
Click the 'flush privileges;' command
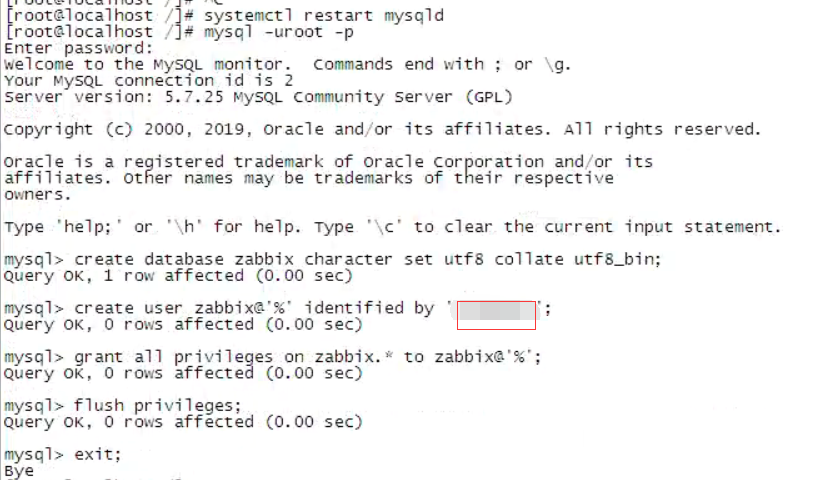click(x=158, y=405)
